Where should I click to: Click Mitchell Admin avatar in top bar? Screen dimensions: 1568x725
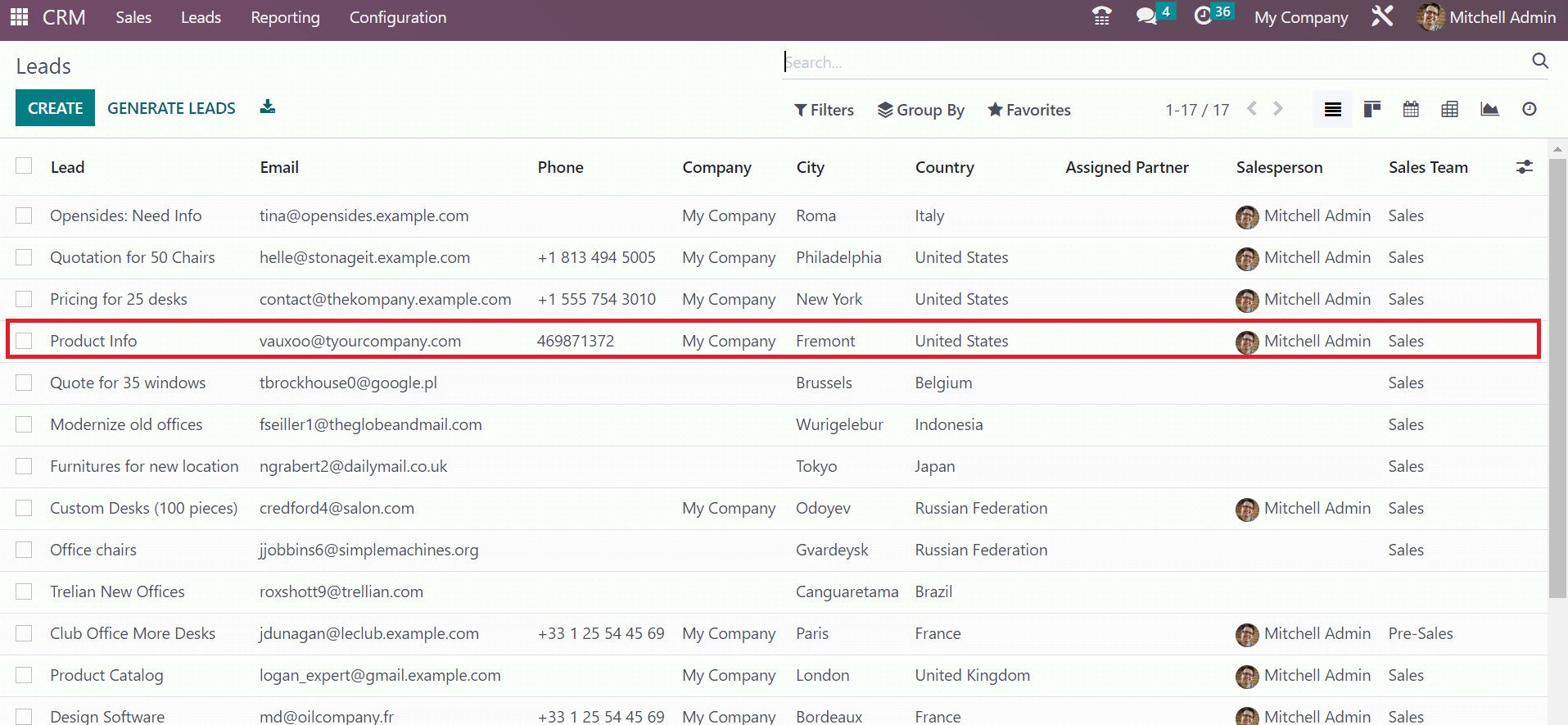click(1430, 17)
